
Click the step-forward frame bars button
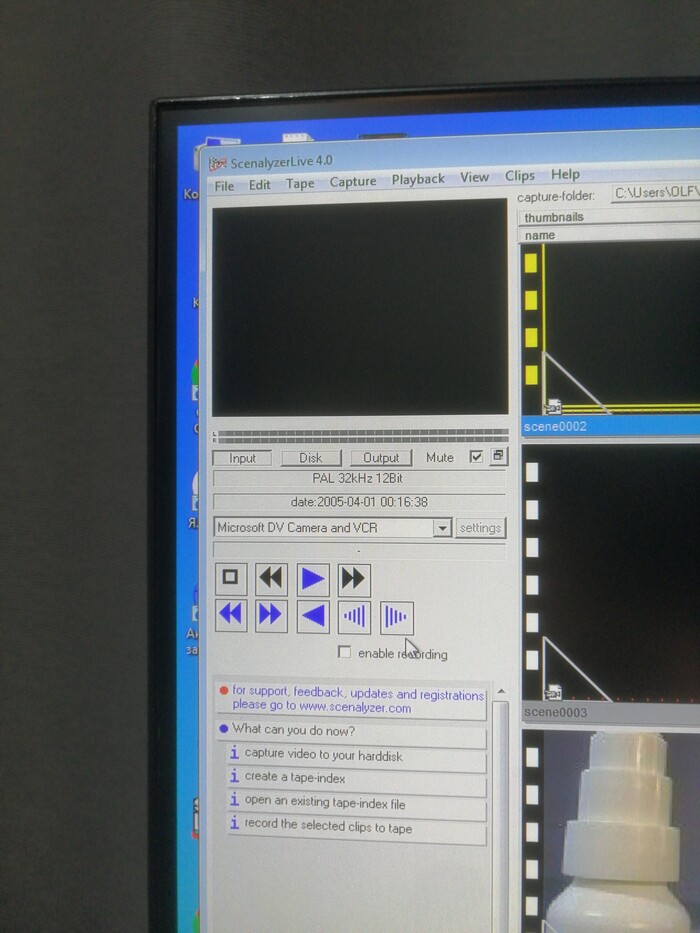click(396, 618)
